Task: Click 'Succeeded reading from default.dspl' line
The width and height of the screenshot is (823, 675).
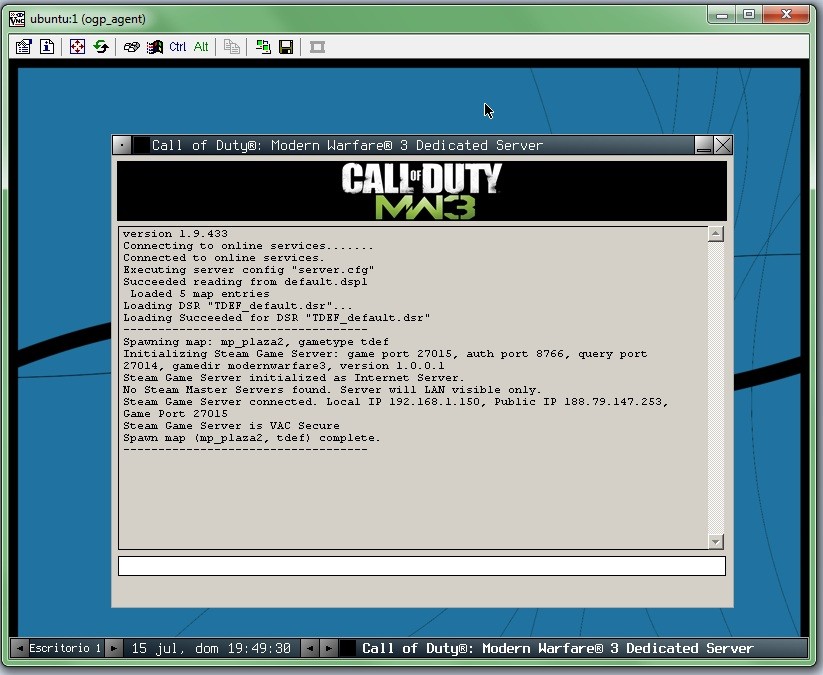Action: (x=245, y=282)
